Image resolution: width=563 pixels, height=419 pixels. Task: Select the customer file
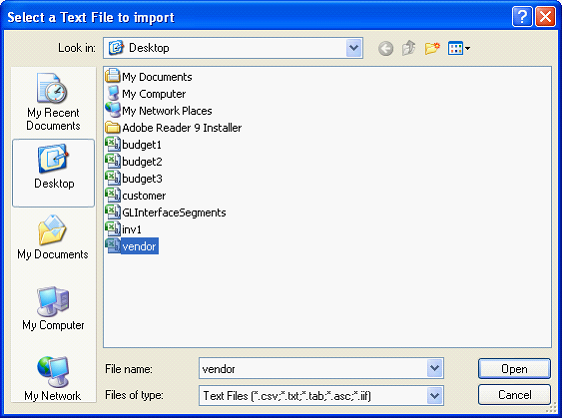[x=135, y=195]
